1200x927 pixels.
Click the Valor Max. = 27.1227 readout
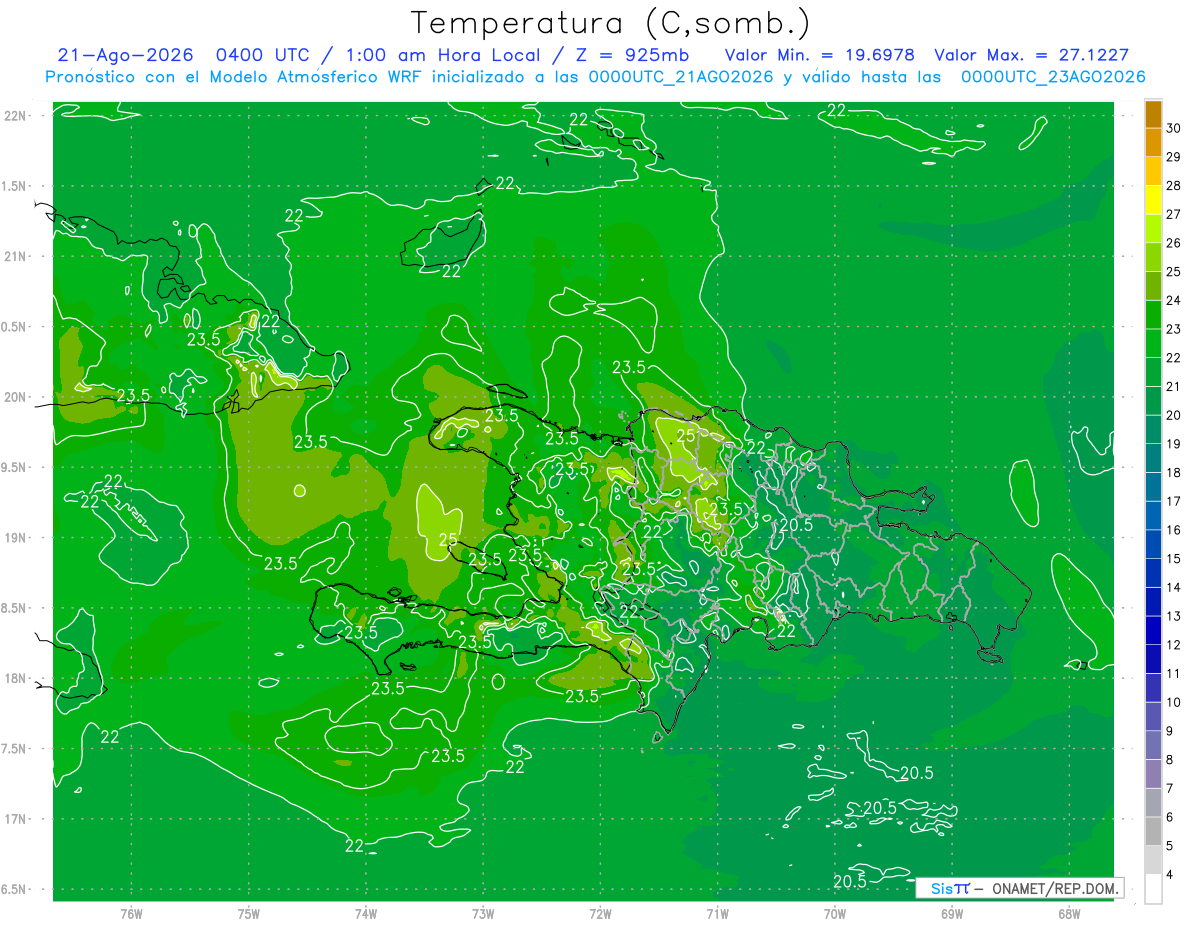click(x=1031, y=55)
